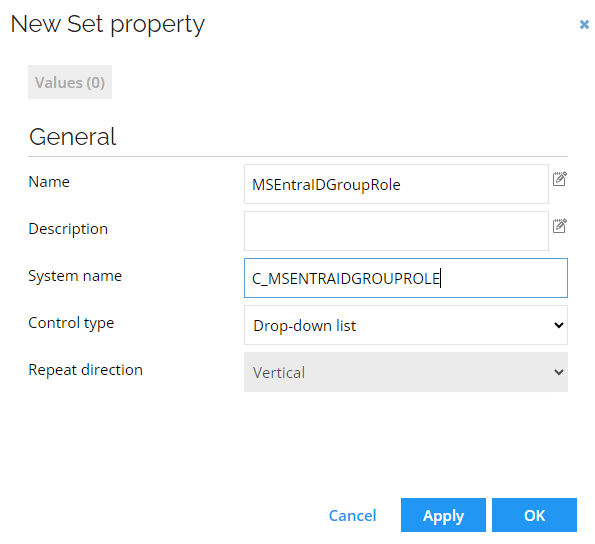Focus the Name input with MSEntraIDGroupRole

396,184
